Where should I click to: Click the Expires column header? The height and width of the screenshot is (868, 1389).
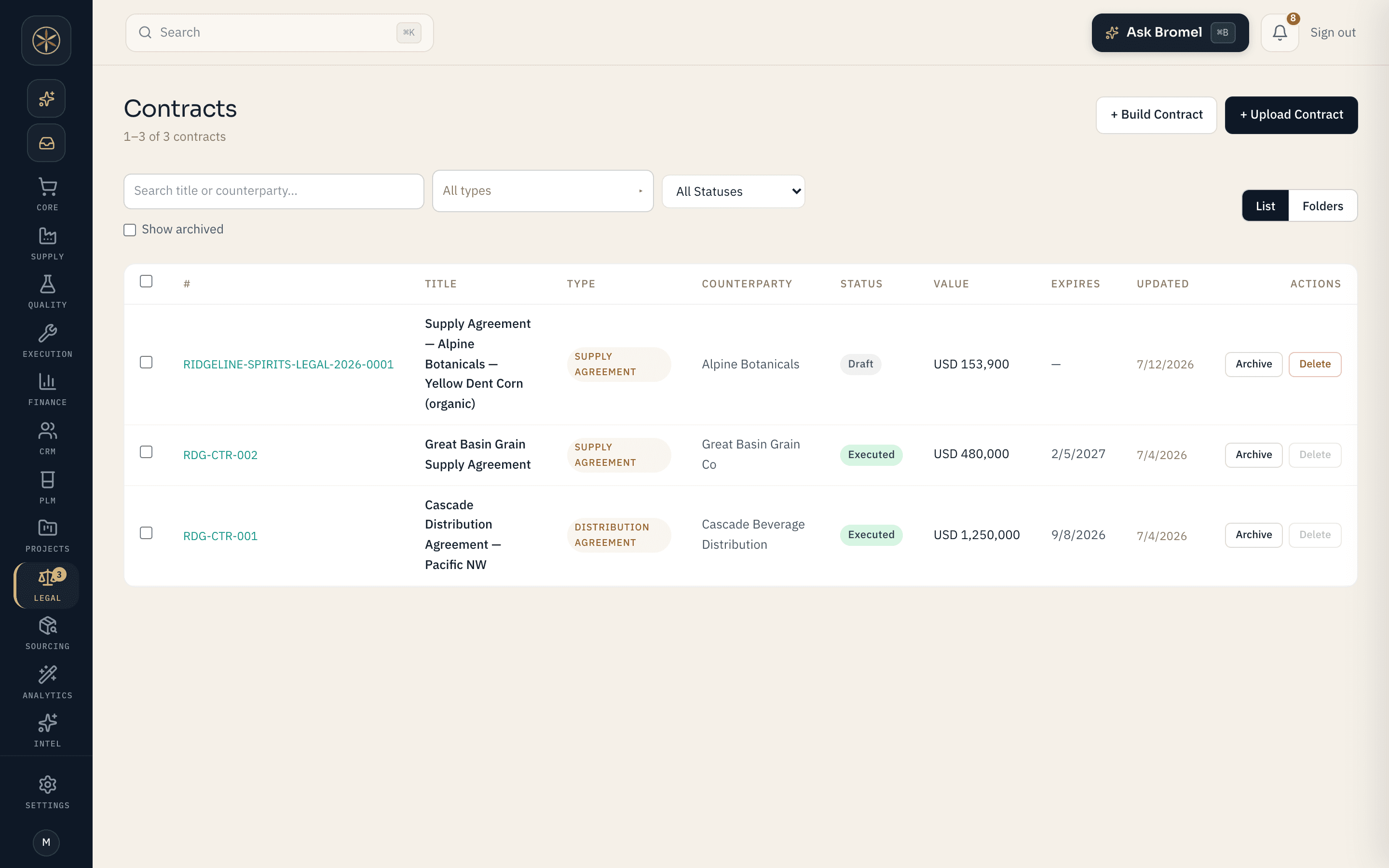tap(1075, 284)
